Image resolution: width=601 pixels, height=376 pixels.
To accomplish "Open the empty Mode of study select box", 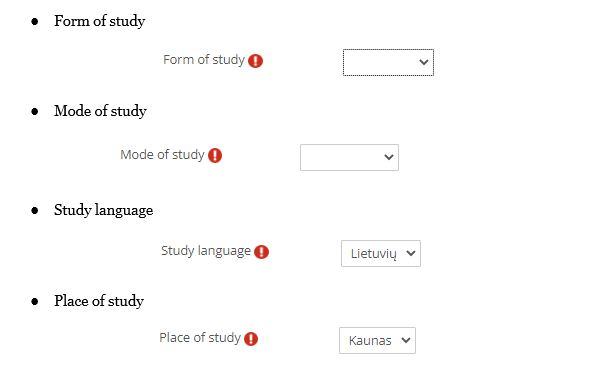I will [349, 157].
